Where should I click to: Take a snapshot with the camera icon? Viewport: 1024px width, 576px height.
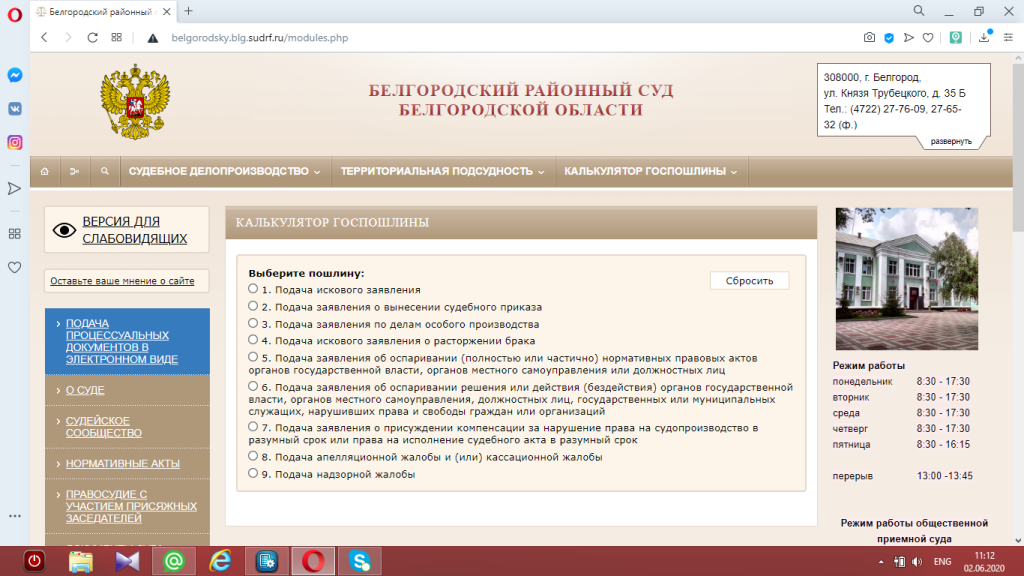(869, 37)
